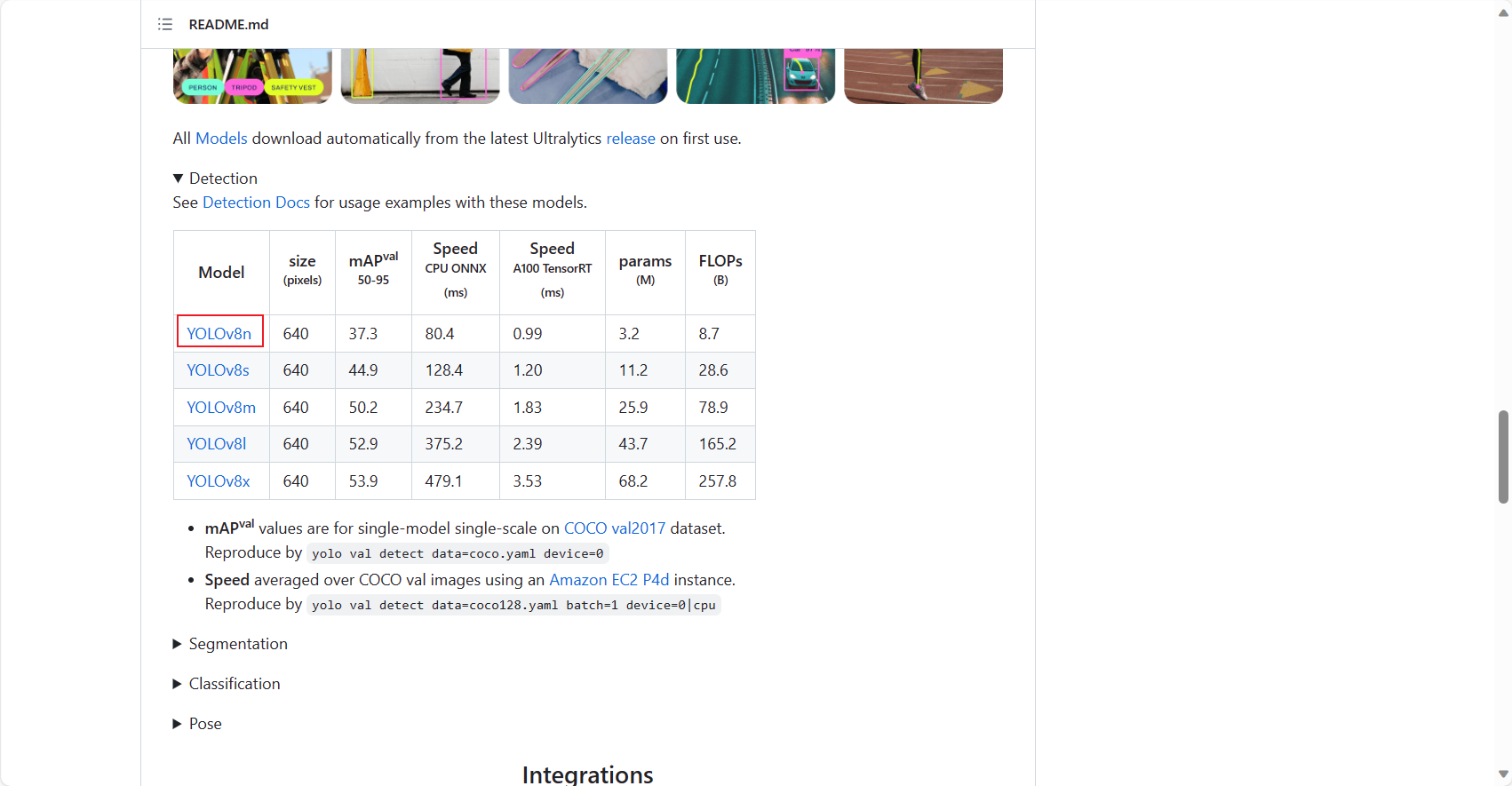The width and height of the screenshot is (1512, 786).
Task: Select the README.md file title
Action: pos(228,25)
